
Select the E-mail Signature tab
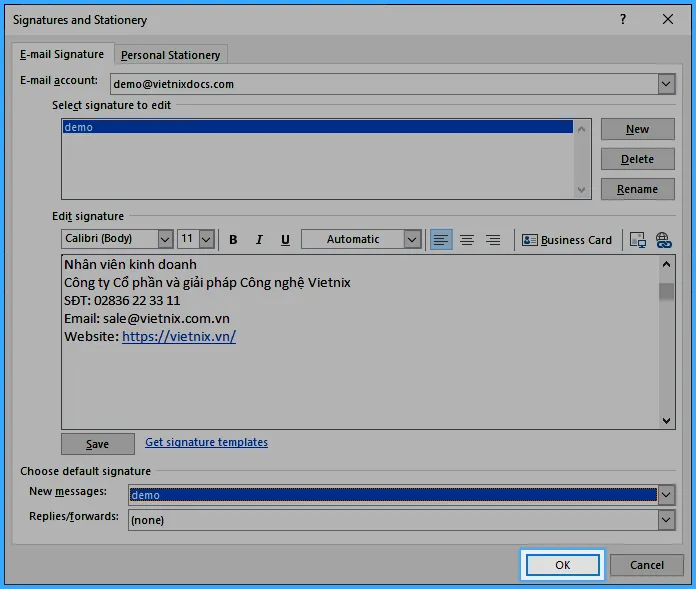pos(62,54)
